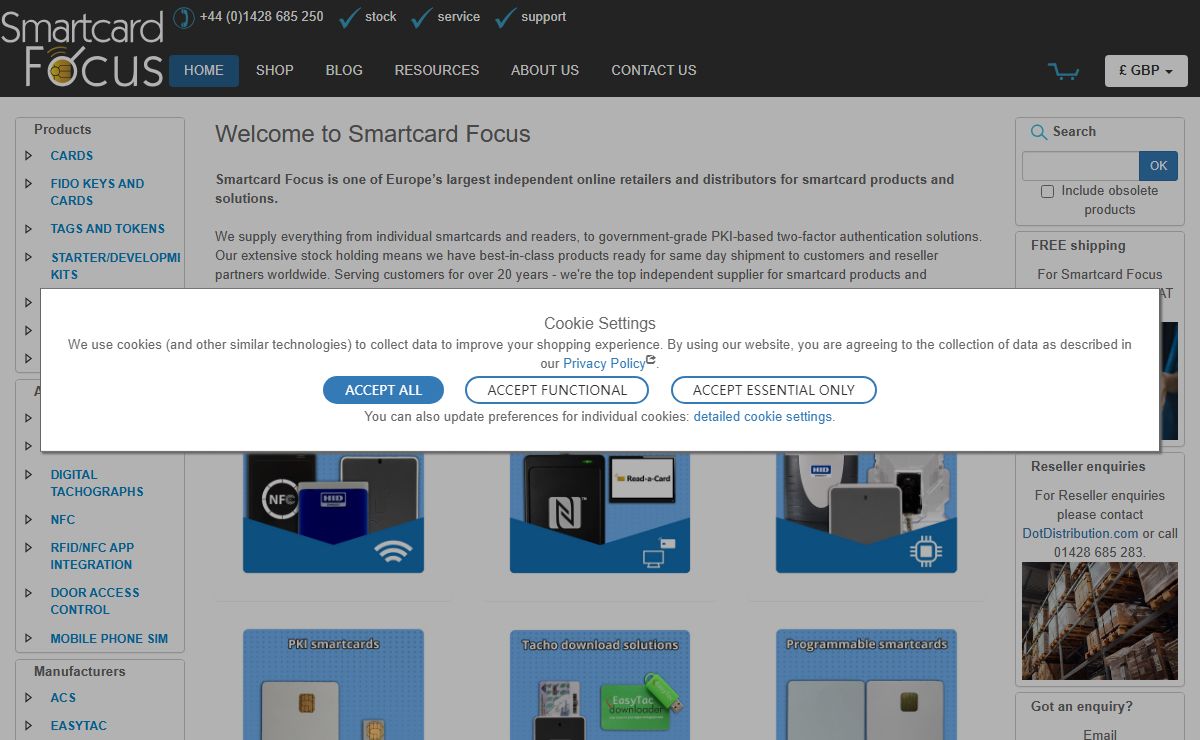Screen dimensions: 1200x740
Task: Click the checkmark icon beside service
Action: [422, 17]
